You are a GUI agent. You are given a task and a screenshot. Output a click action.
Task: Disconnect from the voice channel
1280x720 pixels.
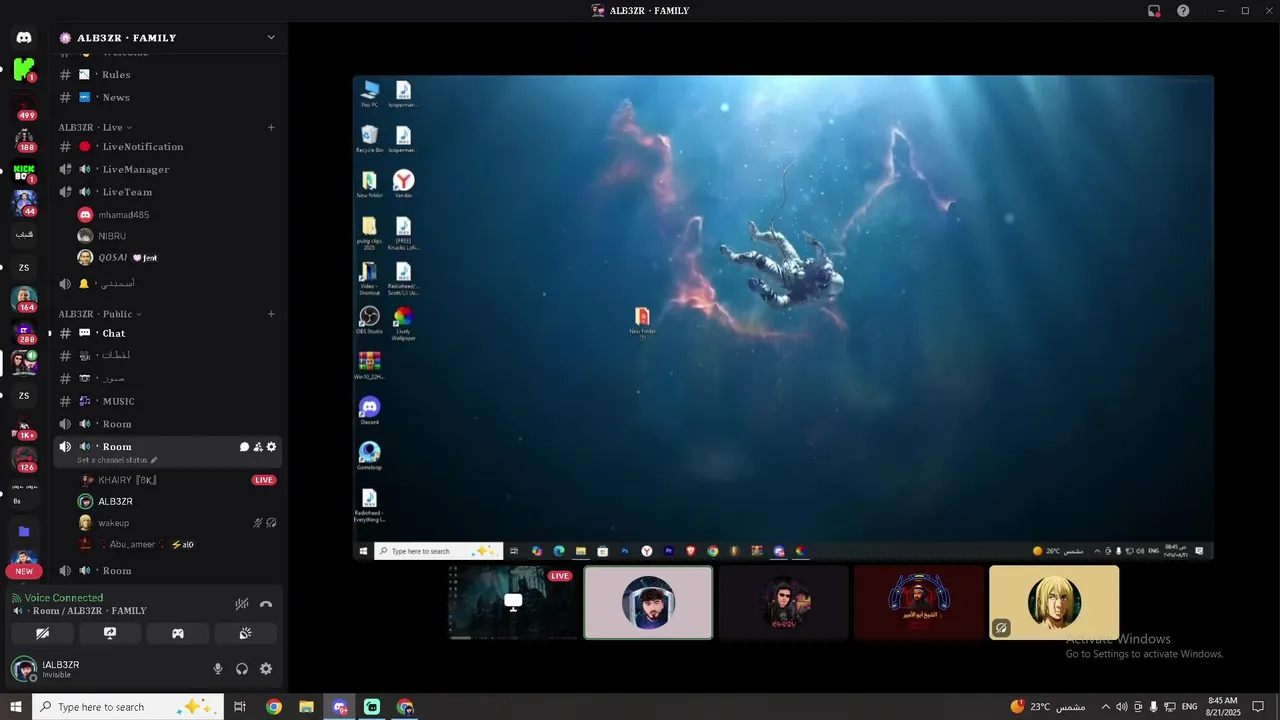(266, 604)
